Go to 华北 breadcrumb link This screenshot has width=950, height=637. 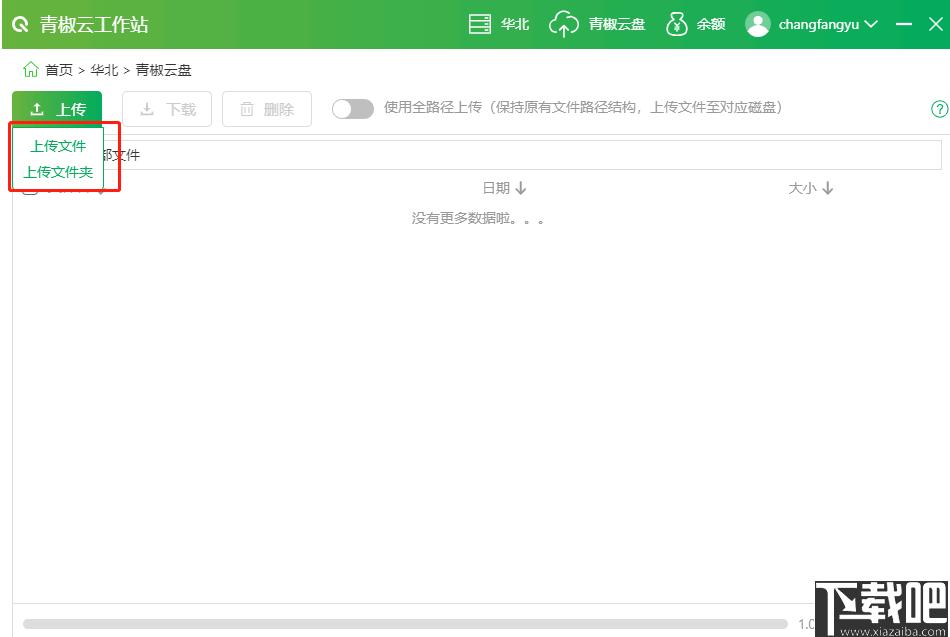click(104, 70)
